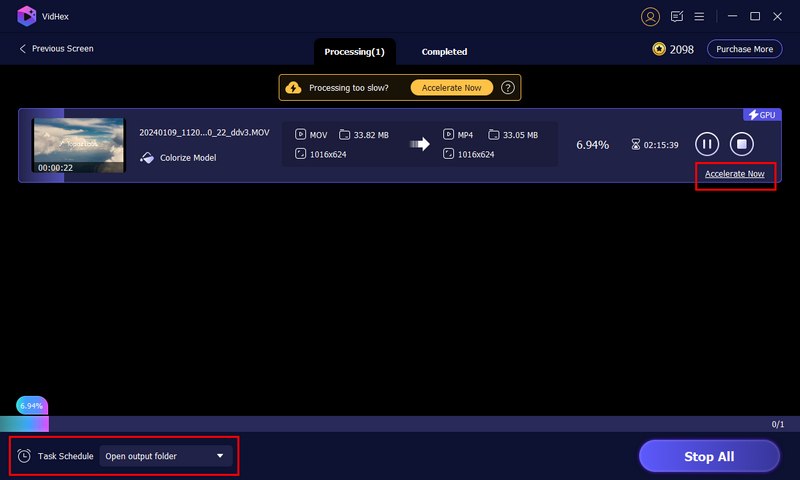Click the underlined Accelerate Now link
800x480 pixels.
coord(734,174)
